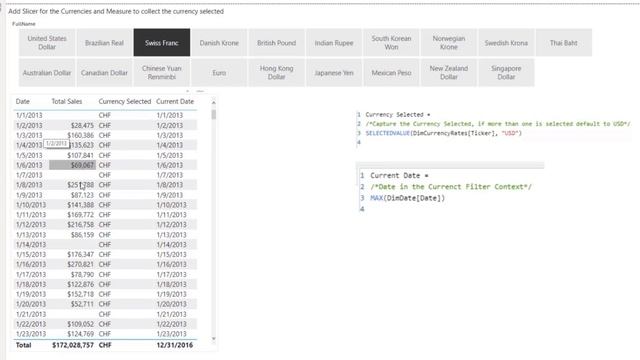640x360 pixels.
Task: Click the $169,772 total sales cell
Action: [x=80, y=215]
